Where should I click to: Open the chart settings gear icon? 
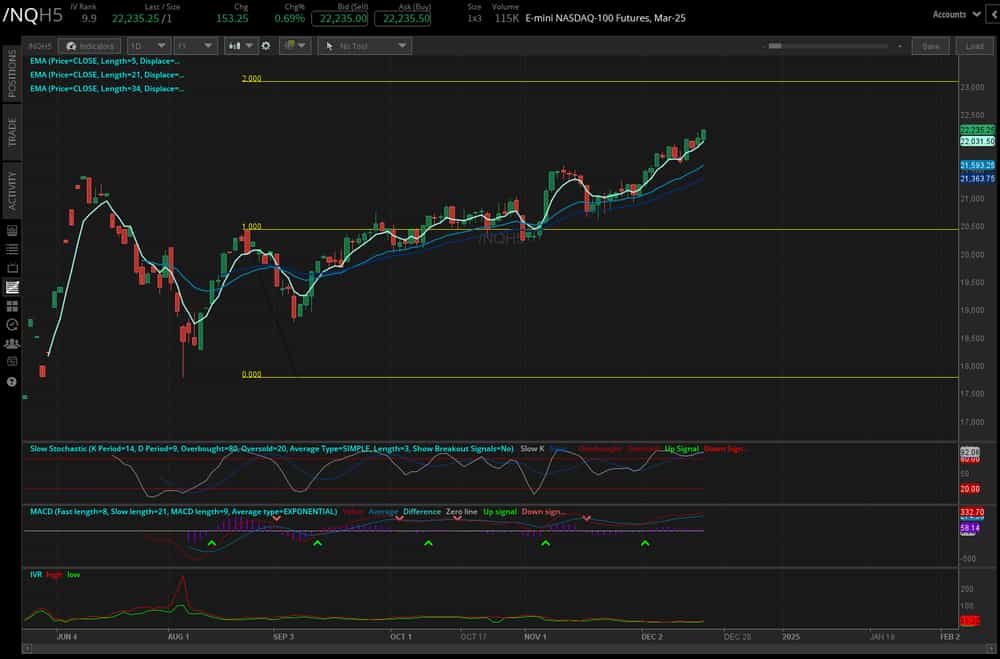click(x=265, y=45)
